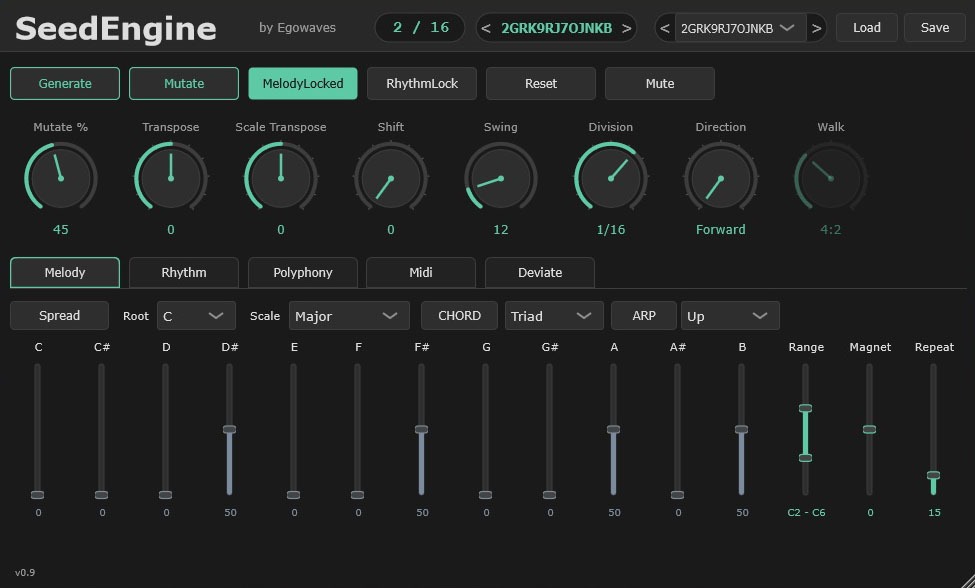The width and height of the screenshot is (975, 588).
Task: Switch to the Deviate tab
Action: click(x=540, y=272)
